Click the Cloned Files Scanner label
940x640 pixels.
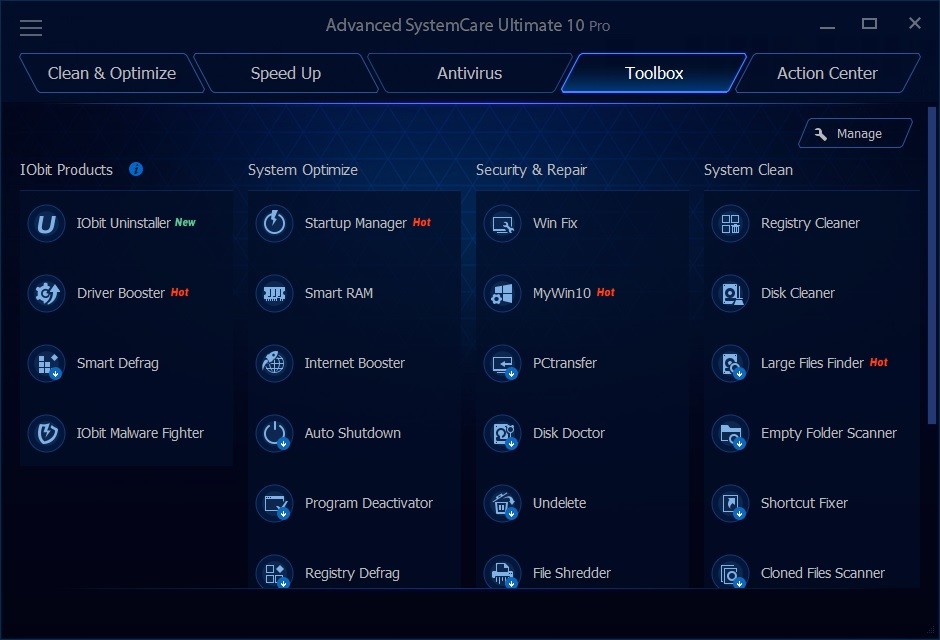point(822,573)
